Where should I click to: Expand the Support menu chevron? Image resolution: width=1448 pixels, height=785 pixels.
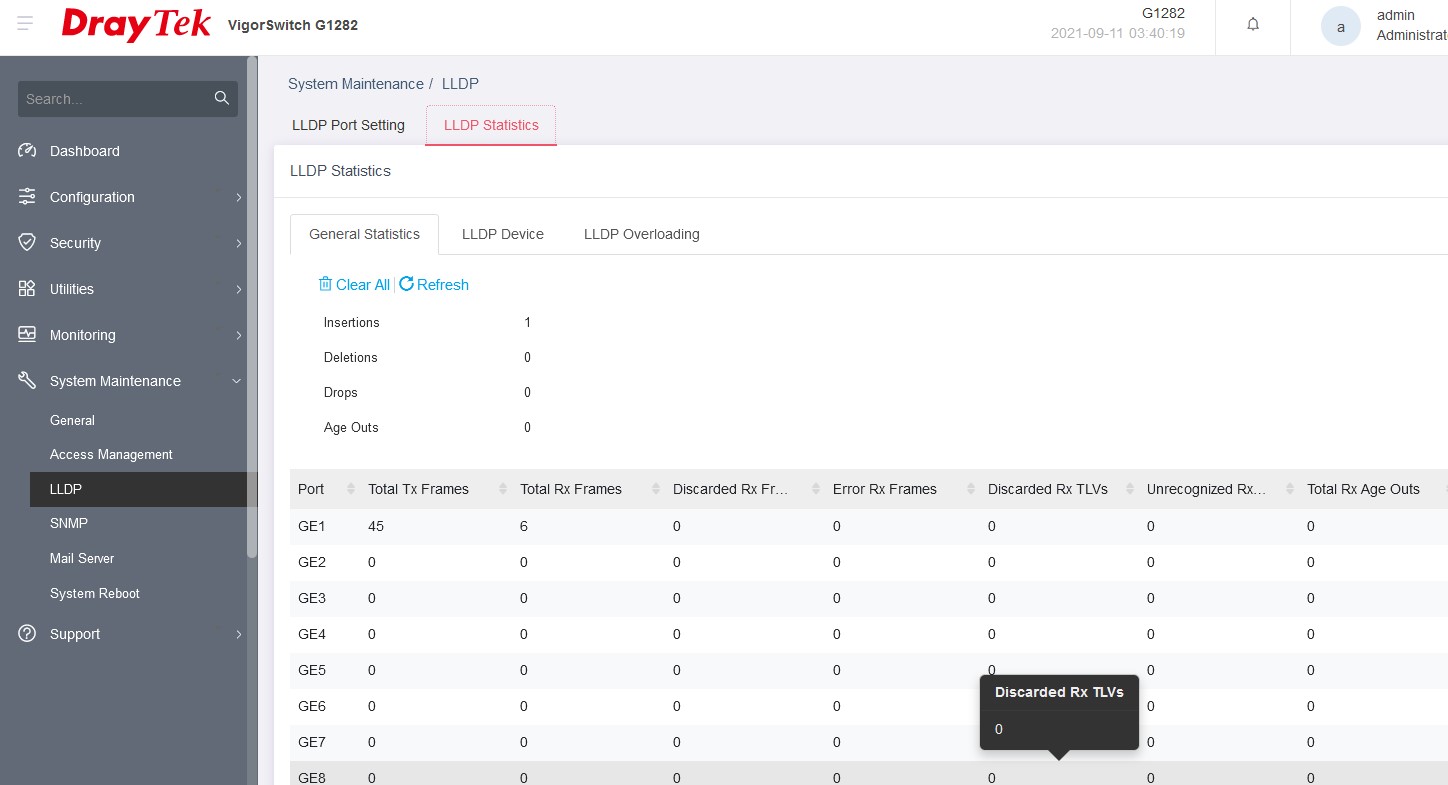[238, 634]
